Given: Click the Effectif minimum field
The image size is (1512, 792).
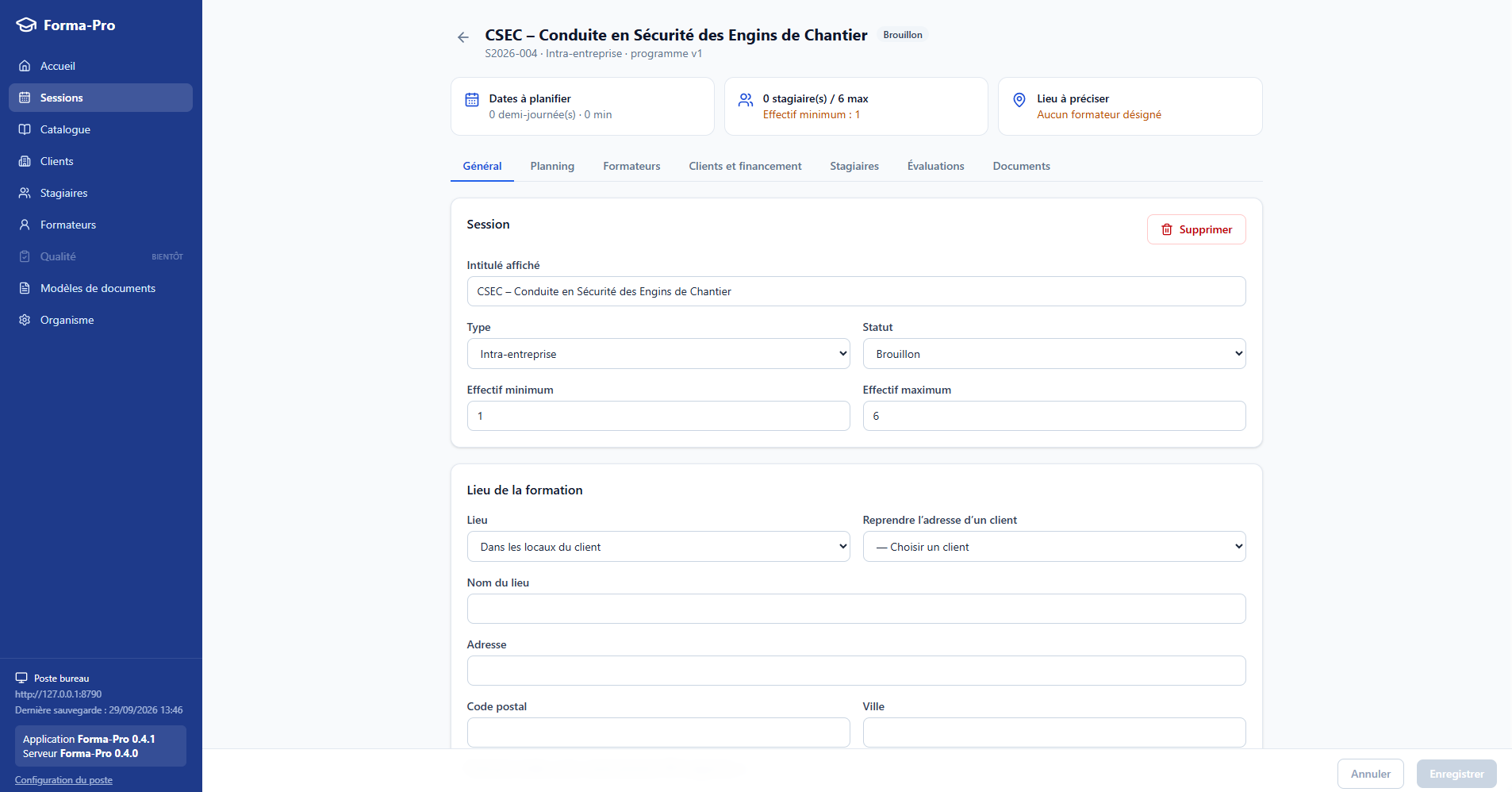Looking at the screenshot, I should click(x=658, y=416).
